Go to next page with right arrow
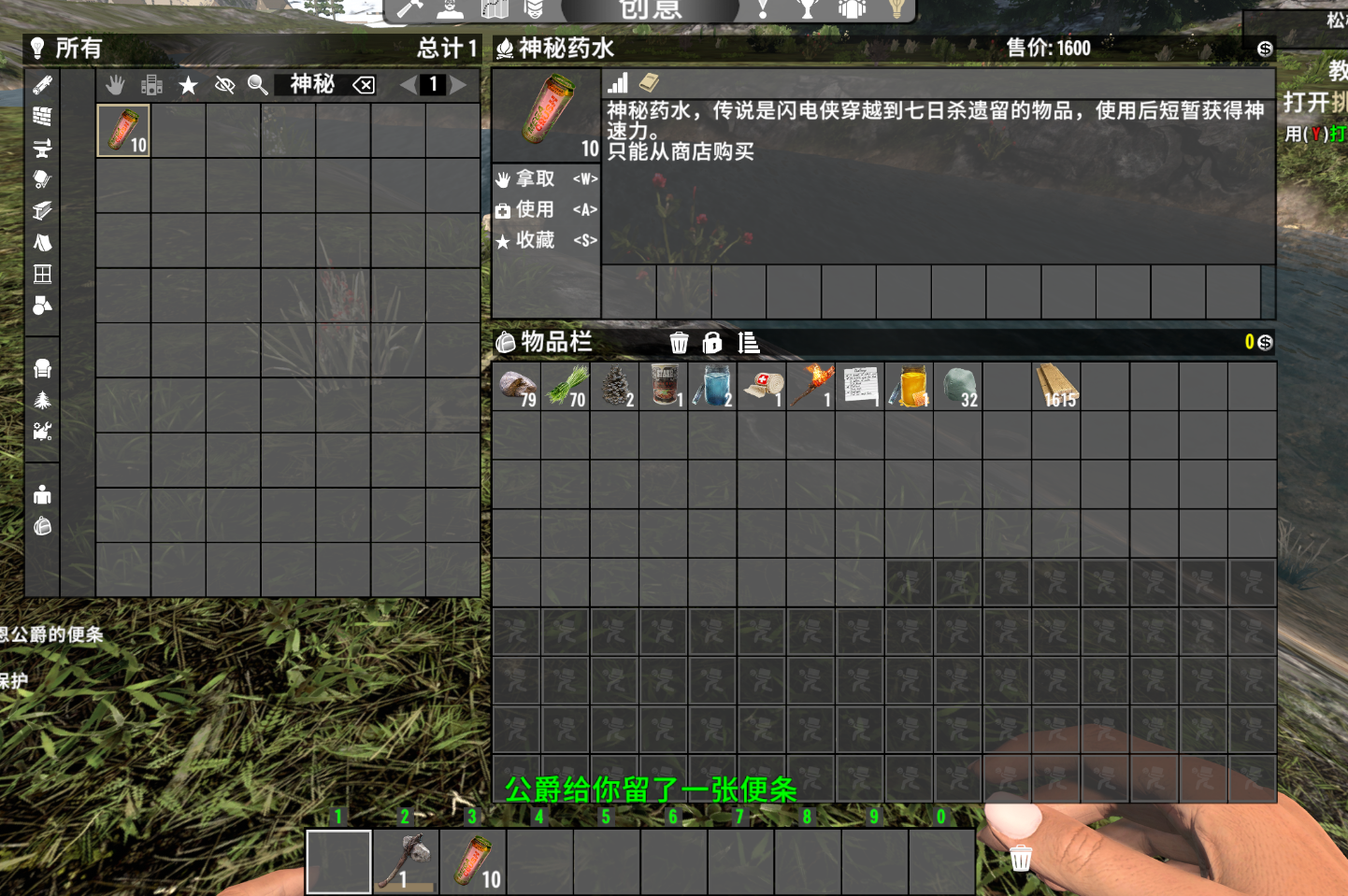The width and height of the screenshot is (1348, 896). pyautogui.click(x=458, y=85)
